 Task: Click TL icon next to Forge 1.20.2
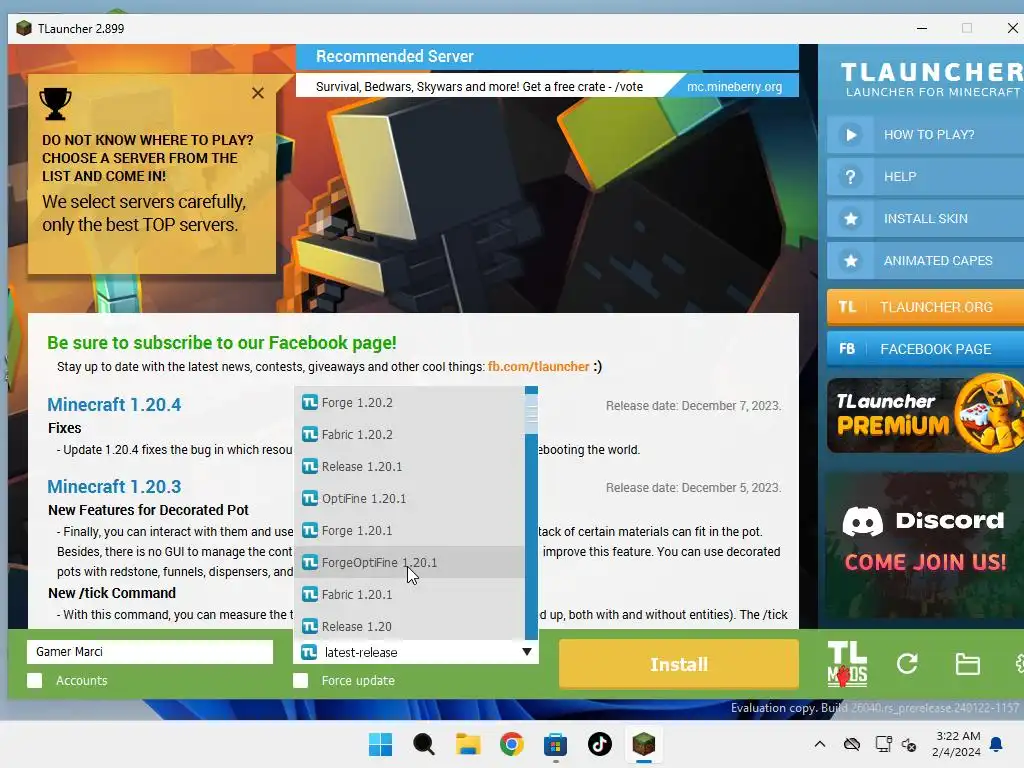click(310, 402)
